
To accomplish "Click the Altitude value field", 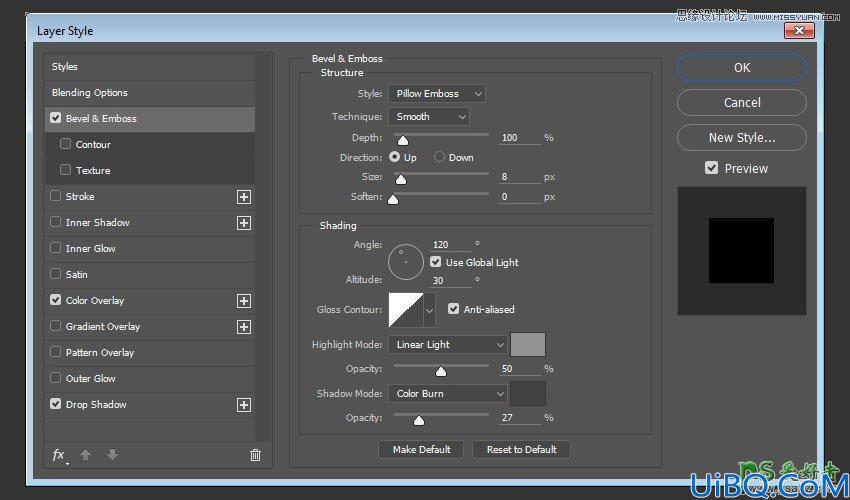I will (x=451, y=280).
